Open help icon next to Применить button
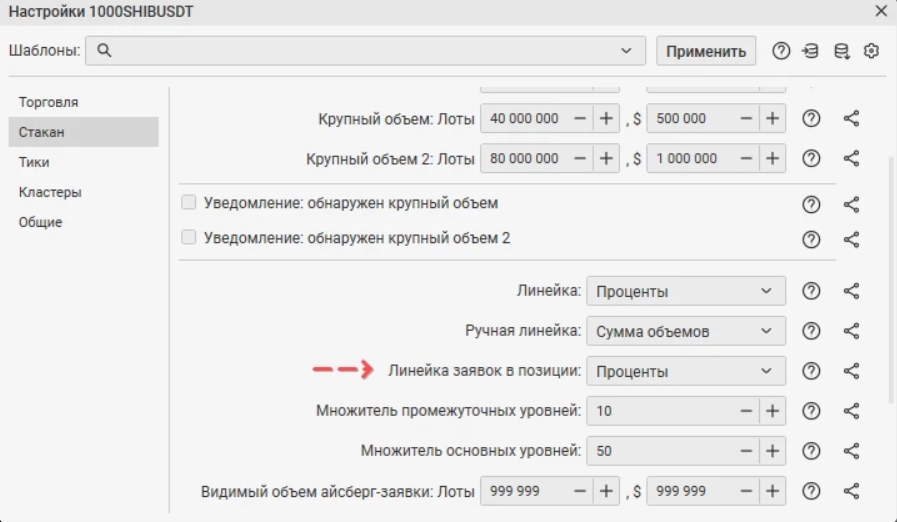Screen dimensions: 897x522 (x=781, y=51)
